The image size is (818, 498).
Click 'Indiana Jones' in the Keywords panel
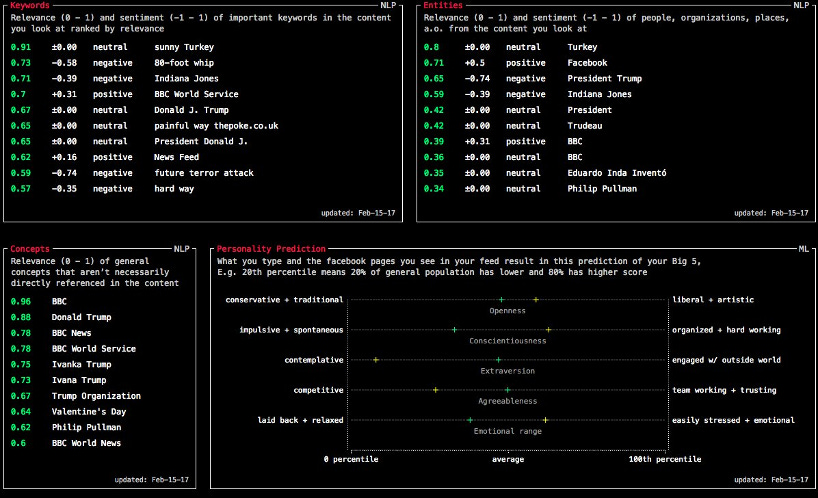click(x=186, y=78)
